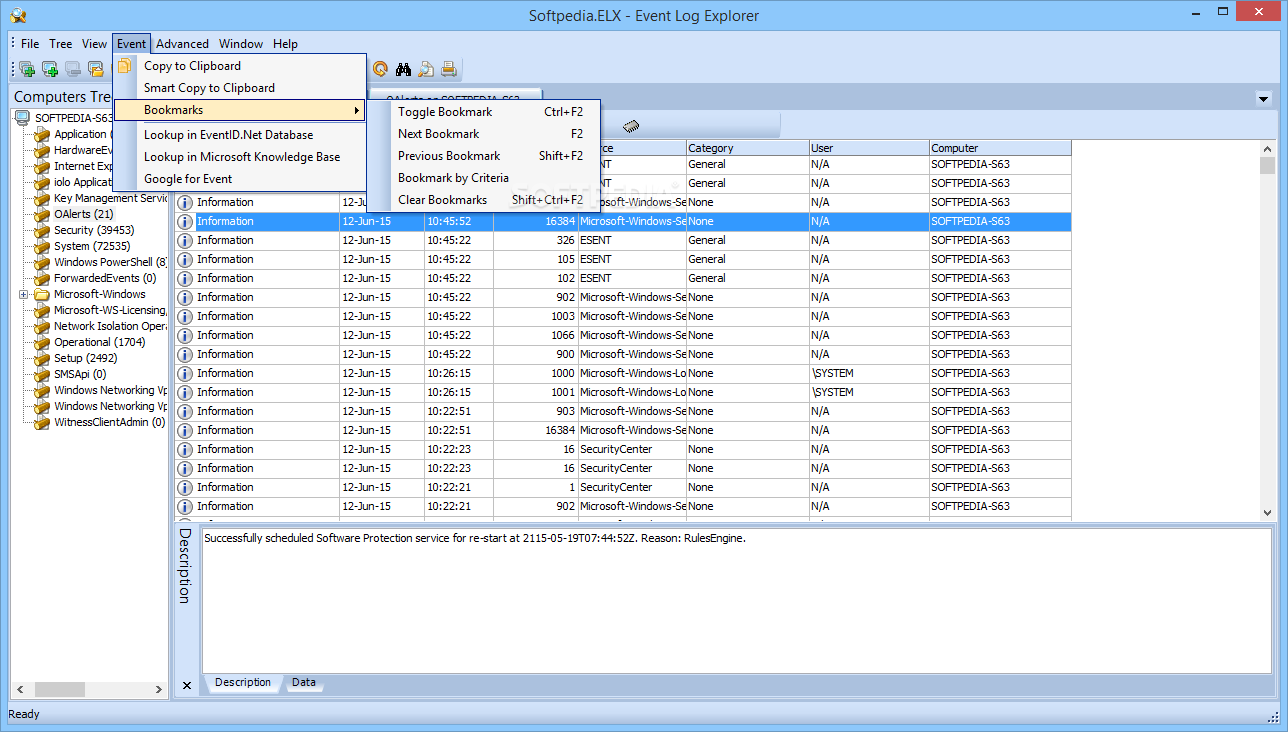Select the Windows PowerShell log in the tree
Viewport: 1288px width, 732px height.
(x=110, y=262)
